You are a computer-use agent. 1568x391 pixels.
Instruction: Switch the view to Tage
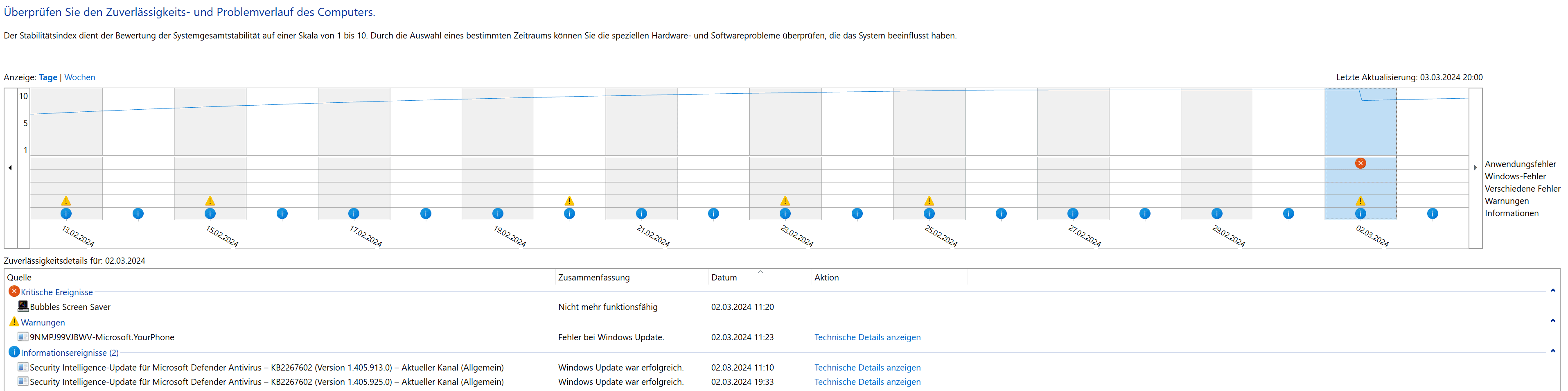pos(48,77)
